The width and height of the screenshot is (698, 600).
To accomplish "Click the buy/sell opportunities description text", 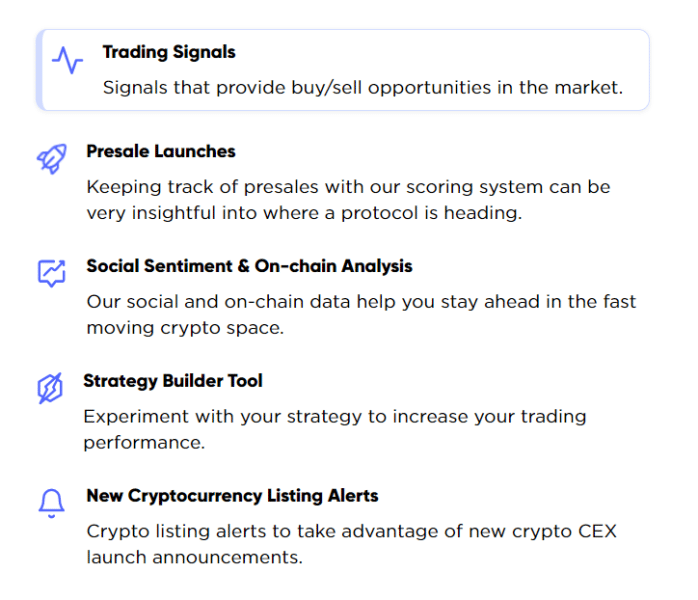I will [x=362, y=88].
